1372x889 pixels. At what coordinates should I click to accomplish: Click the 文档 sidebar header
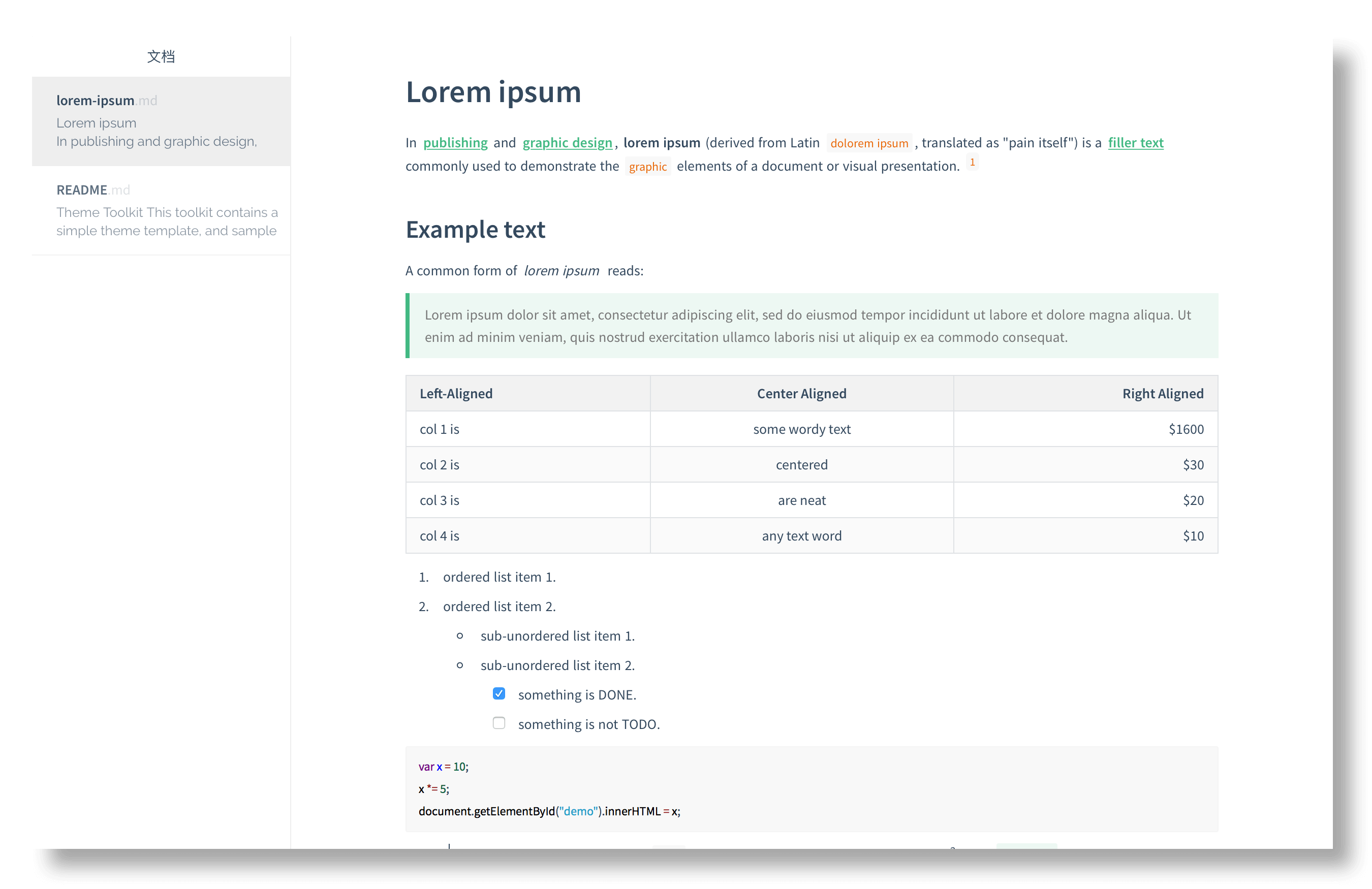pos(161,56)
